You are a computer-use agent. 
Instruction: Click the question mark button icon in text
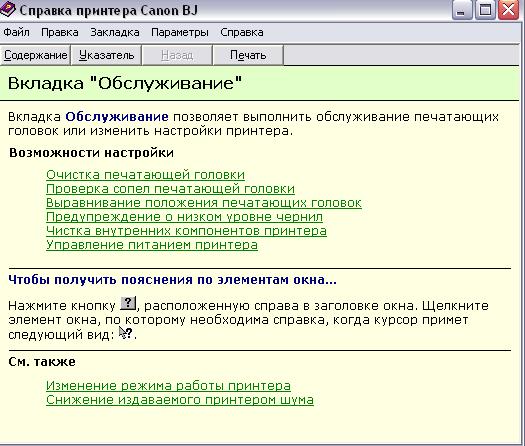128,303
